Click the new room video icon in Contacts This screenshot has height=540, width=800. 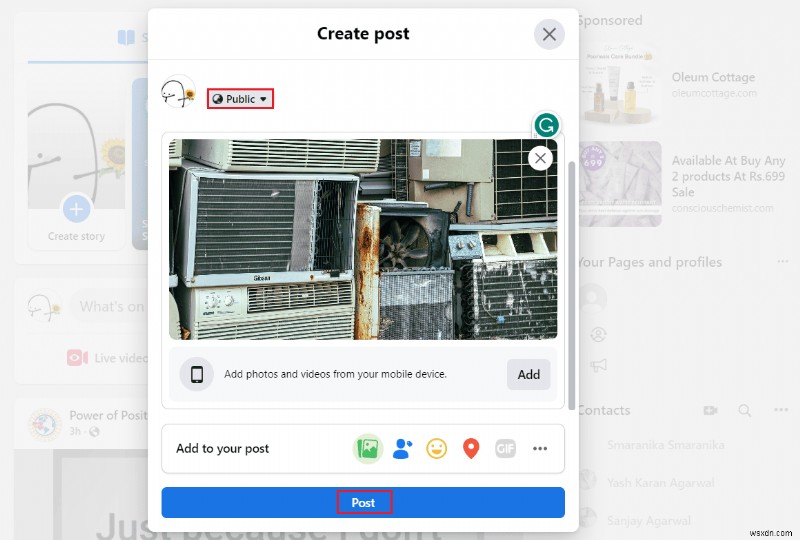(711, 410)
